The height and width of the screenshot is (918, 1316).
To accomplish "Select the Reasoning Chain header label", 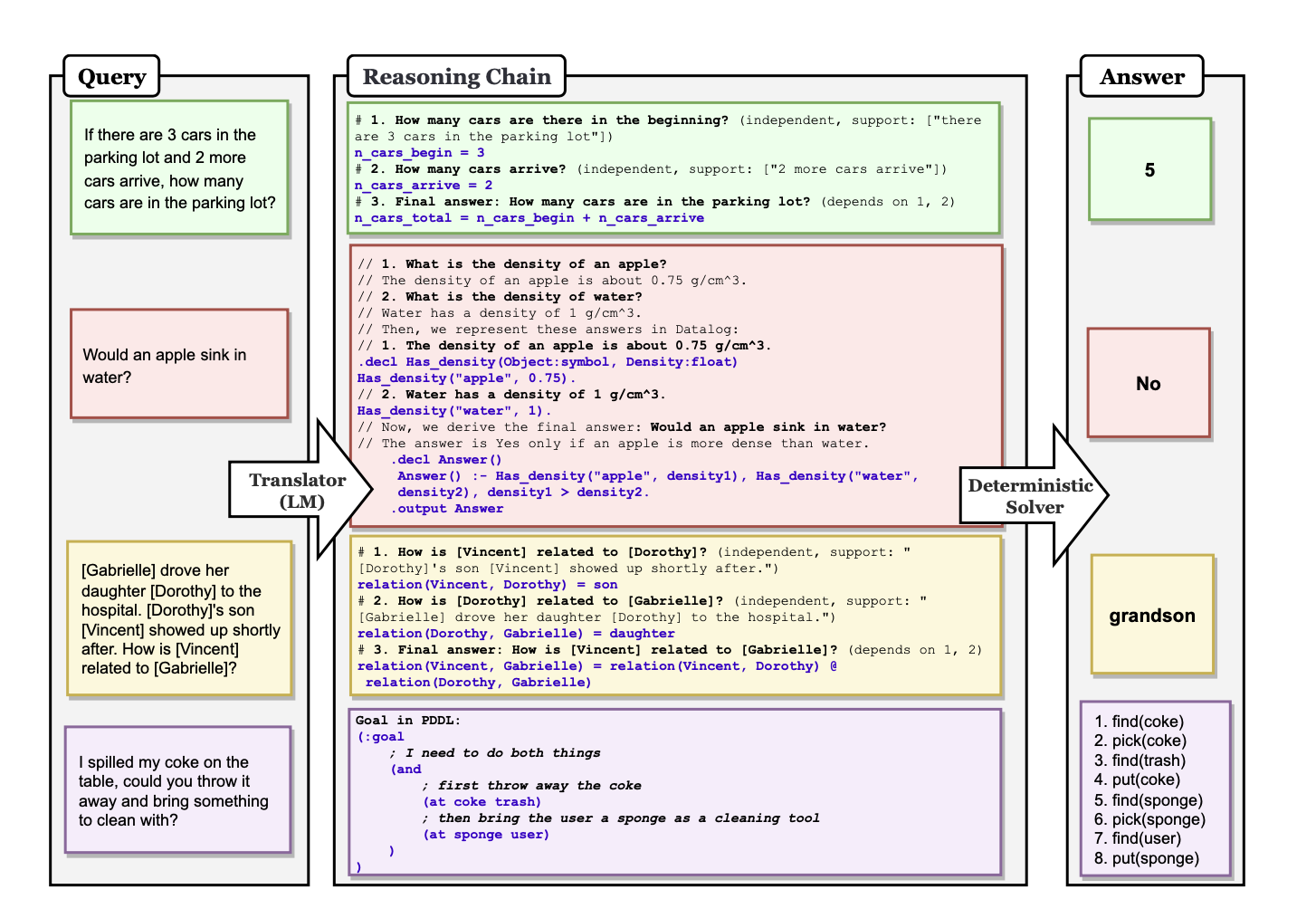I will (x=456, y=77).
